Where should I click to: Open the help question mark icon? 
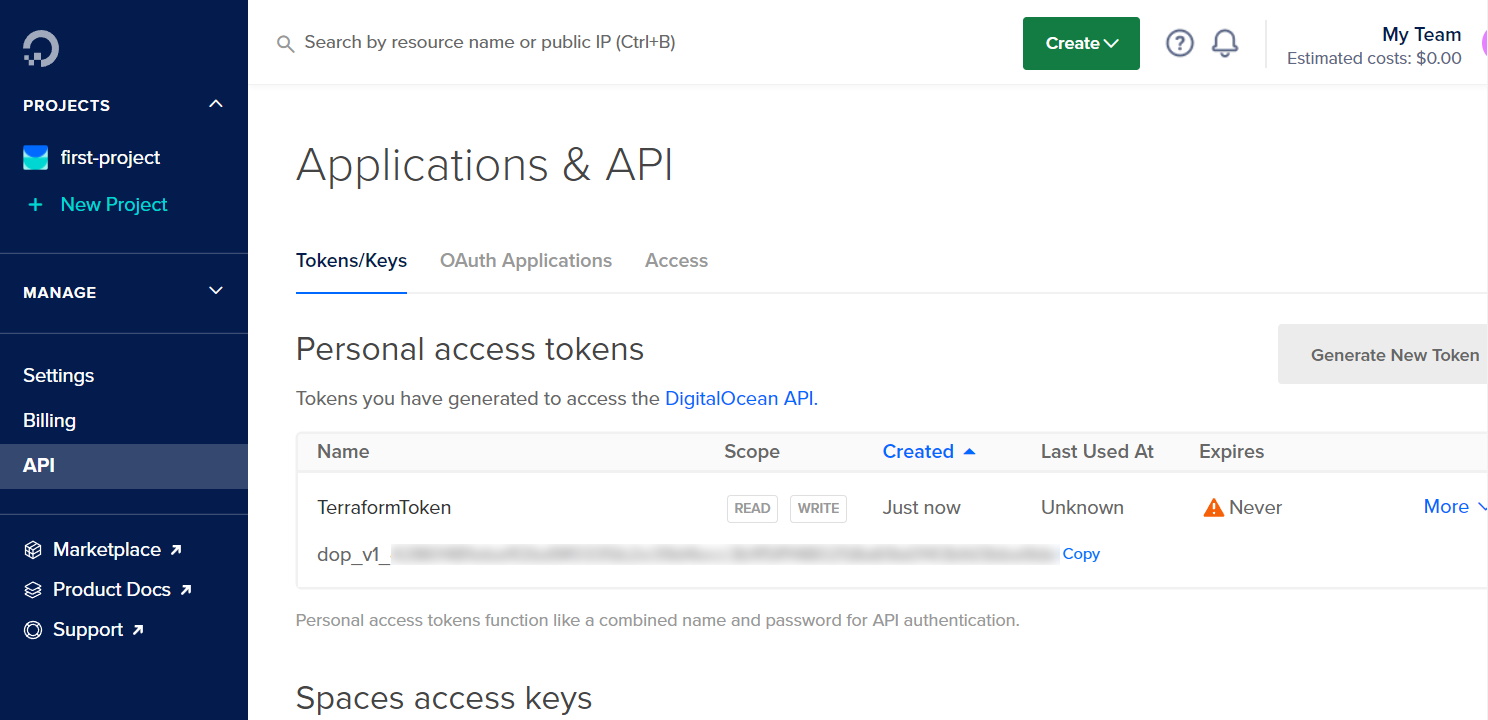[1180, 43]
